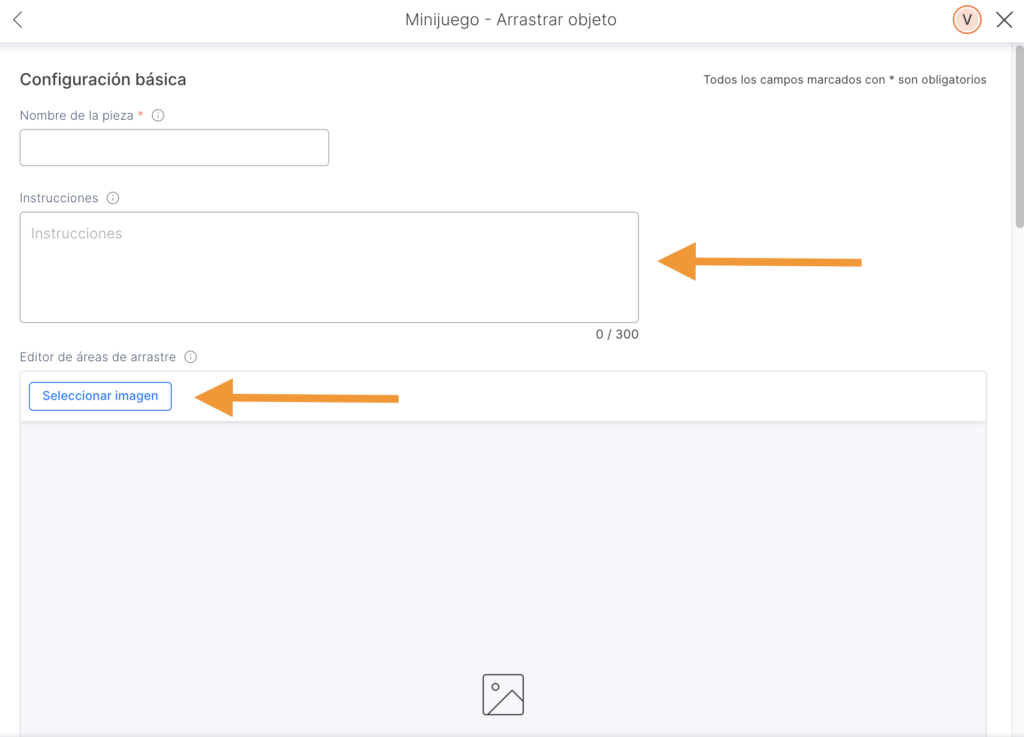Click info icon beside Editor de áreas de arrastre
1024x737 pixels.
tap(191, 357)
